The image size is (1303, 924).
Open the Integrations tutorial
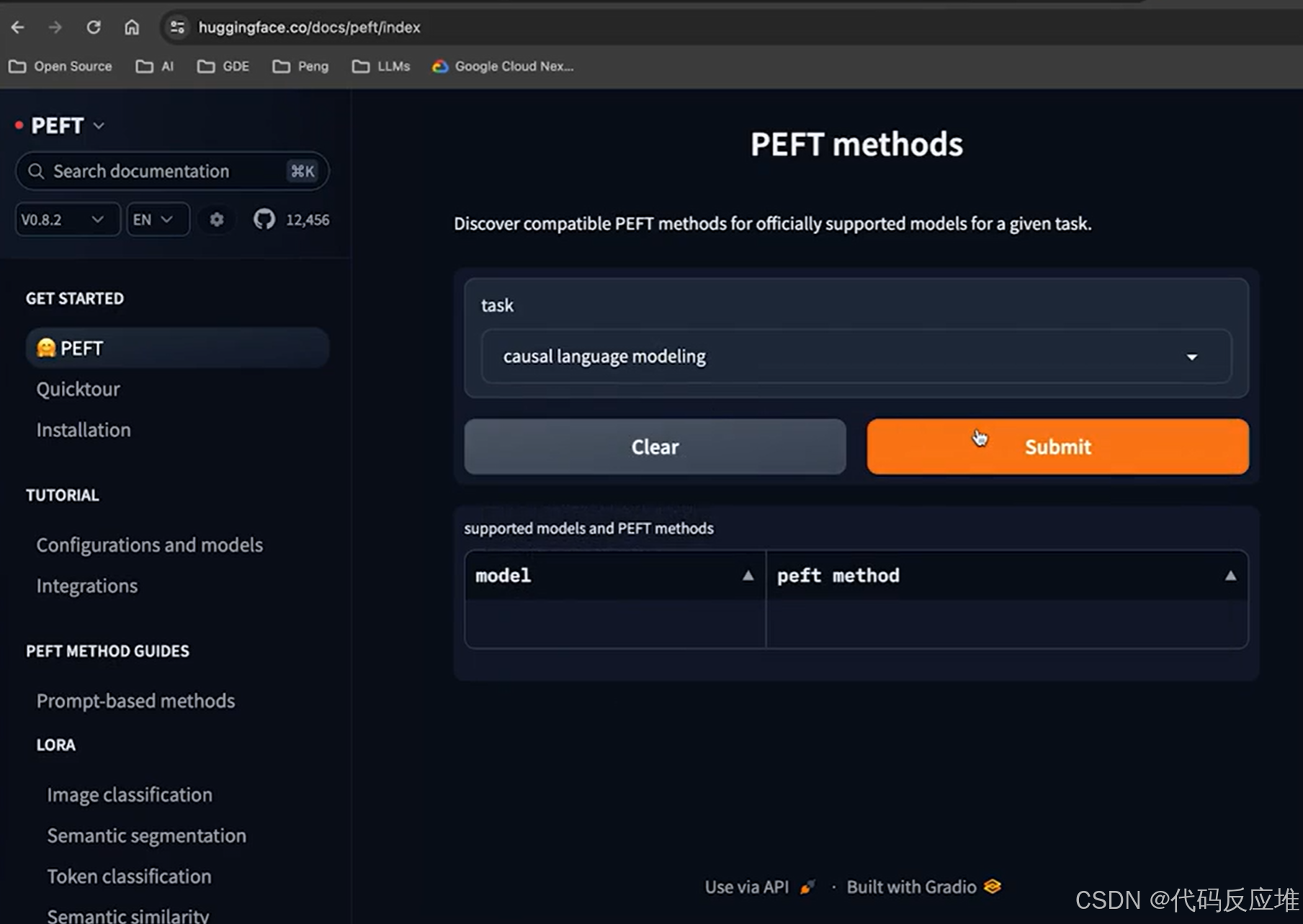tap(87, 586)
